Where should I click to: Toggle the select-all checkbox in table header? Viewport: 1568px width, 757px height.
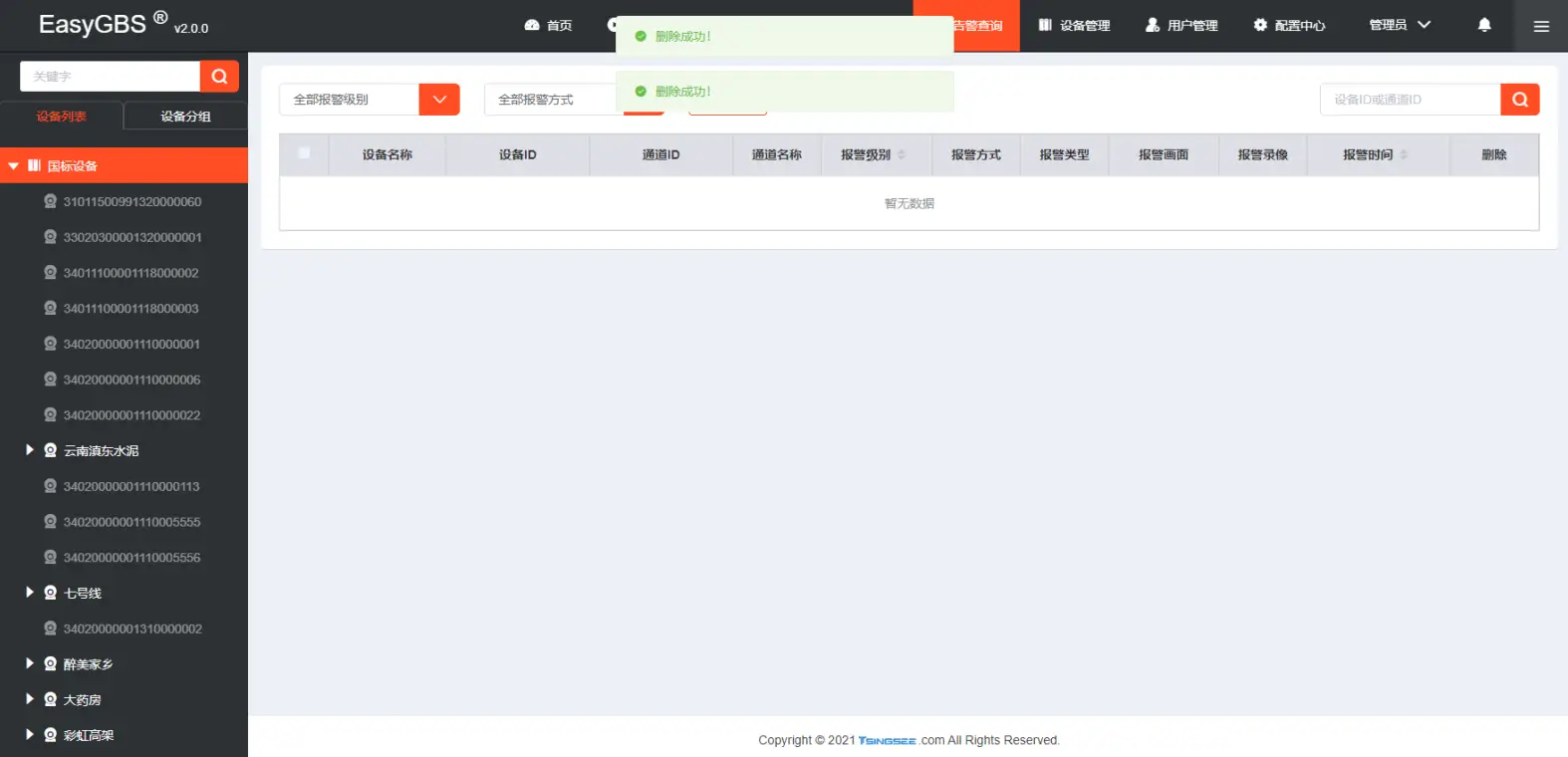click(x=304, y=153)
